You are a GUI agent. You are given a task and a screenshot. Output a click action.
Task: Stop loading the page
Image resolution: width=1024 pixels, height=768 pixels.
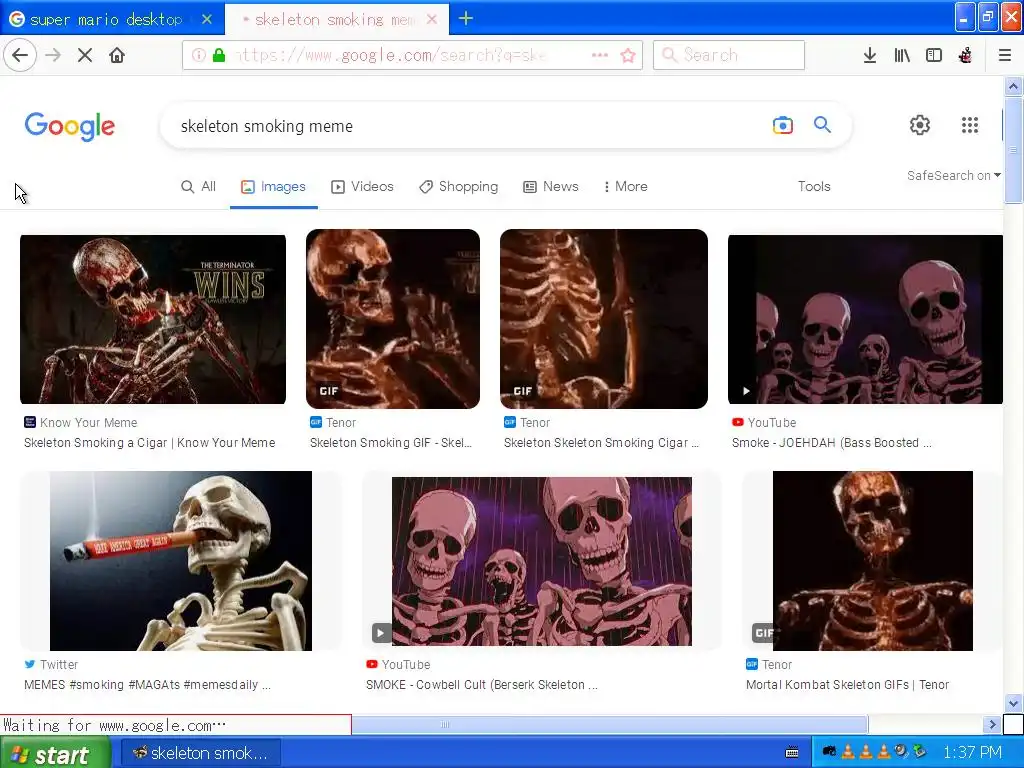pos(85,56)
